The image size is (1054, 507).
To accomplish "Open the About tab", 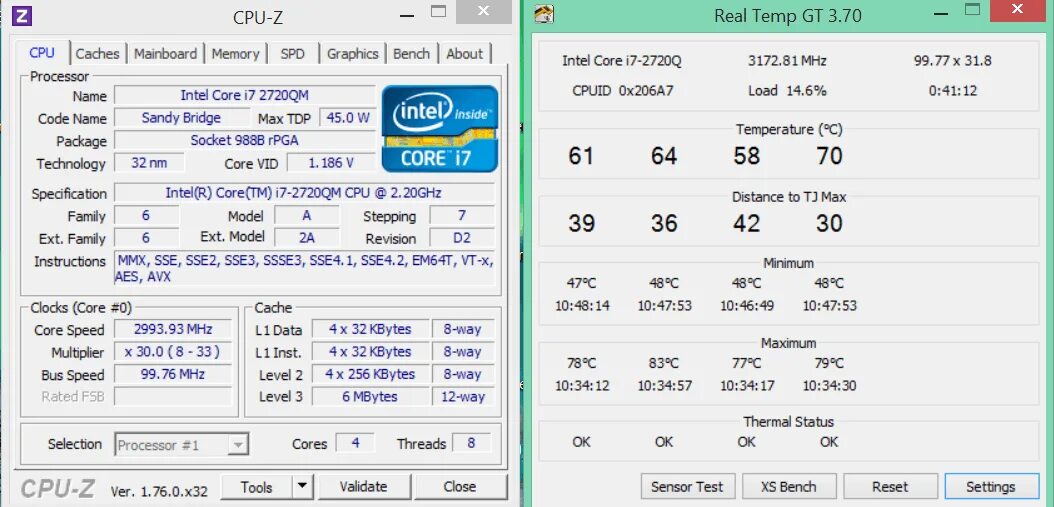I will pyautogui.click(x=464, y=54).
